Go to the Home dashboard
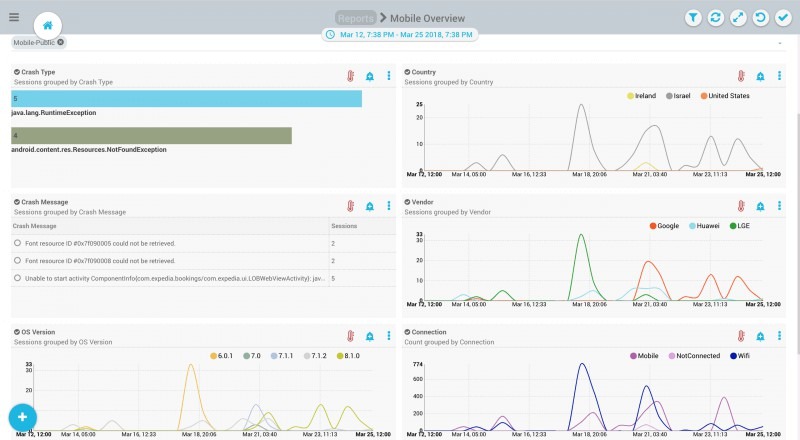 [48, 25]
